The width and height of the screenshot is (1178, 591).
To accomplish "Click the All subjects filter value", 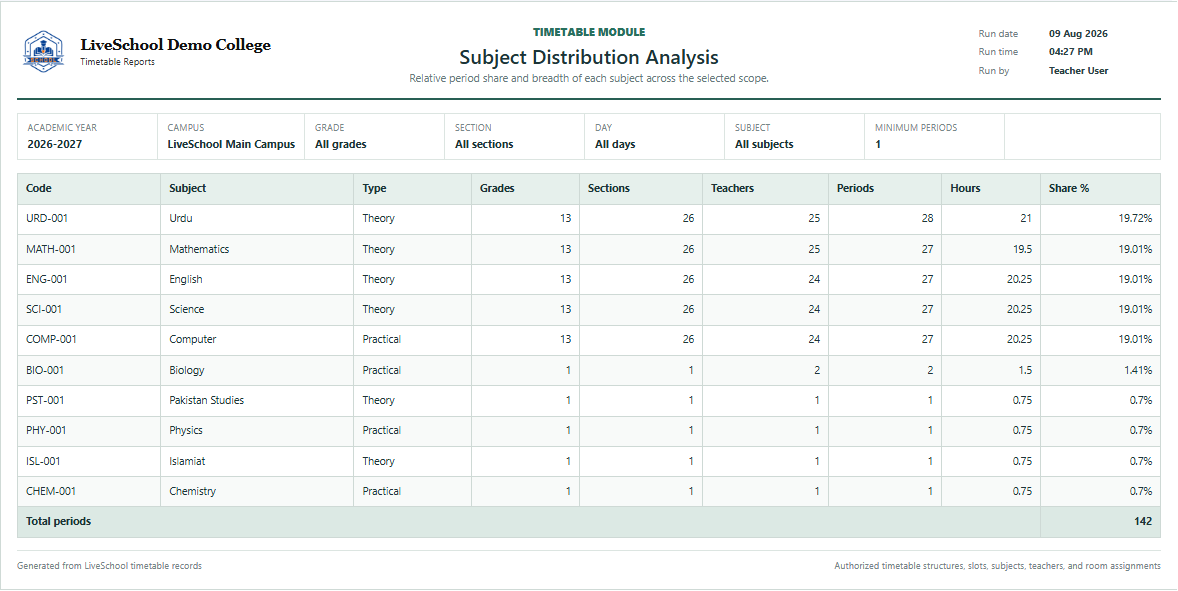I will (x=764, y=144).
